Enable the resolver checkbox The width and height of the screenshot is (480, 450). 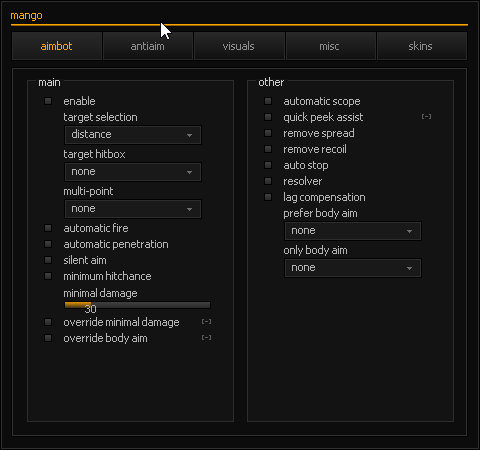(268, 181)
